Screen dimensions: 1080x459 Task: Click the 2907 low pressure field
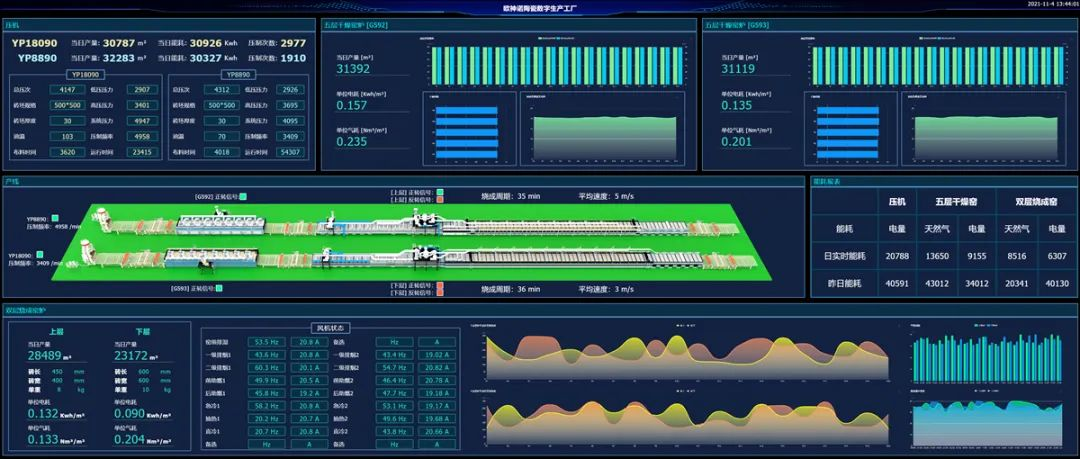coord(142,90)
